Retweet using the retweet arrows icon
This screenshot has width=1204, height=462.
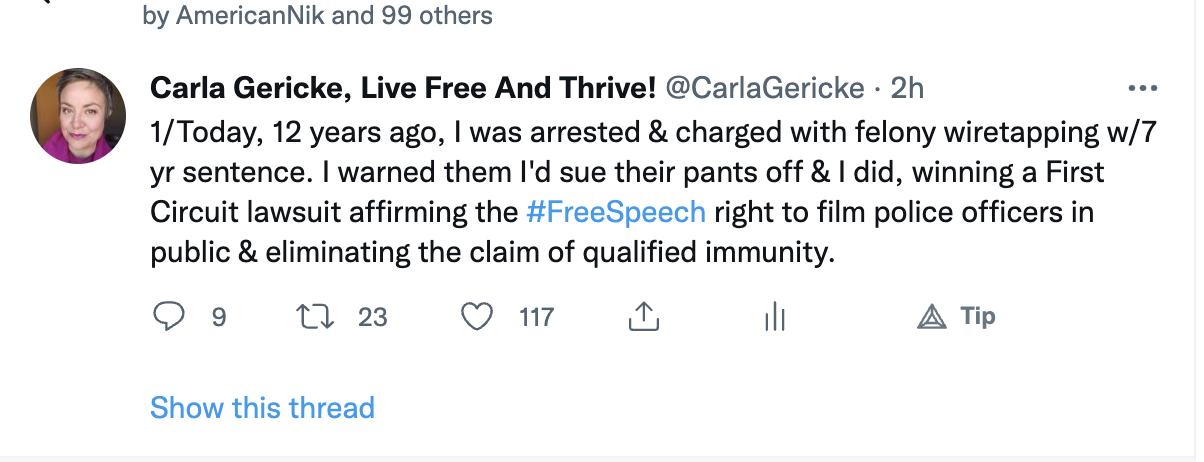click(x=316, y=317)
